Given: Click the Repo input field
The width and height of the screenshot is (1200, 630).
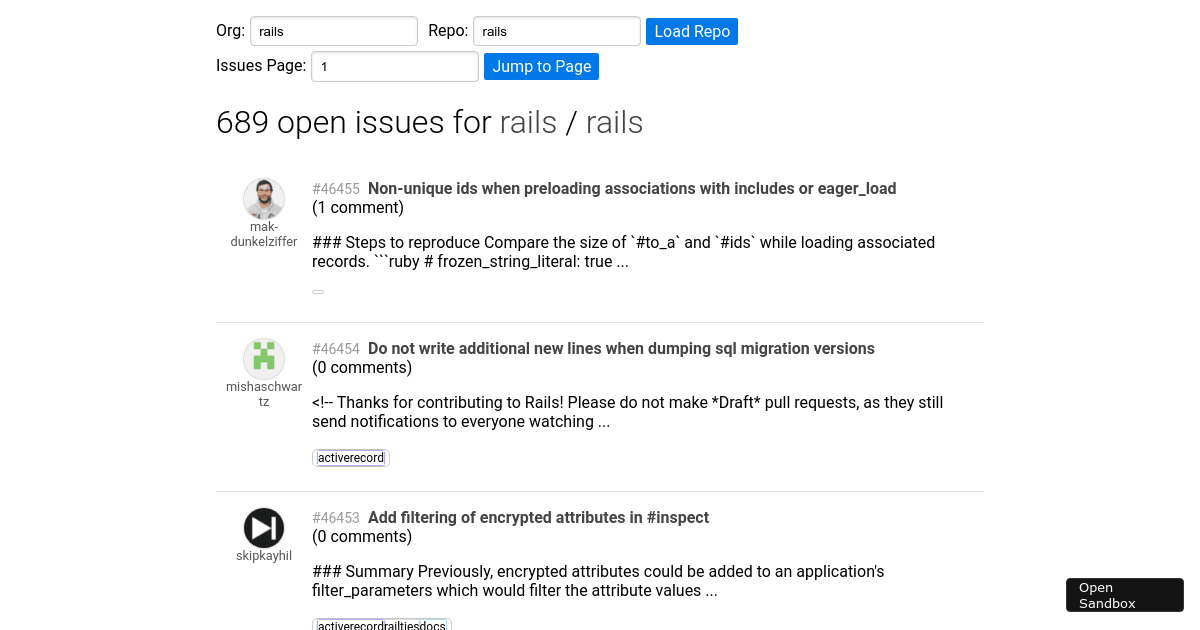Looking at the screenshot, I should click(x=556, y=31).
